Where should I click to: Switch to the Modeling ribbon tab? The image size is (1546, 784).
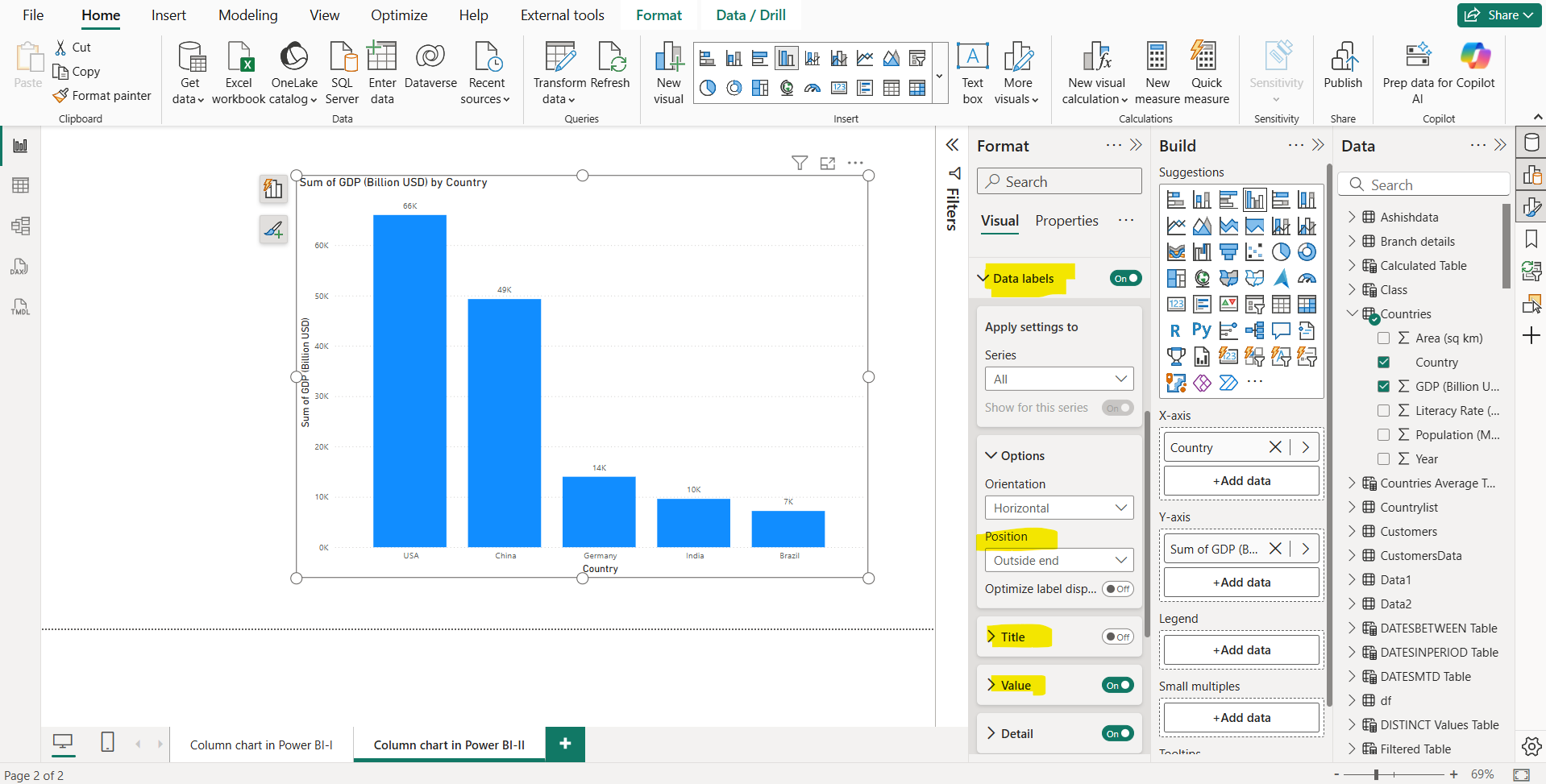pos(247,15)
